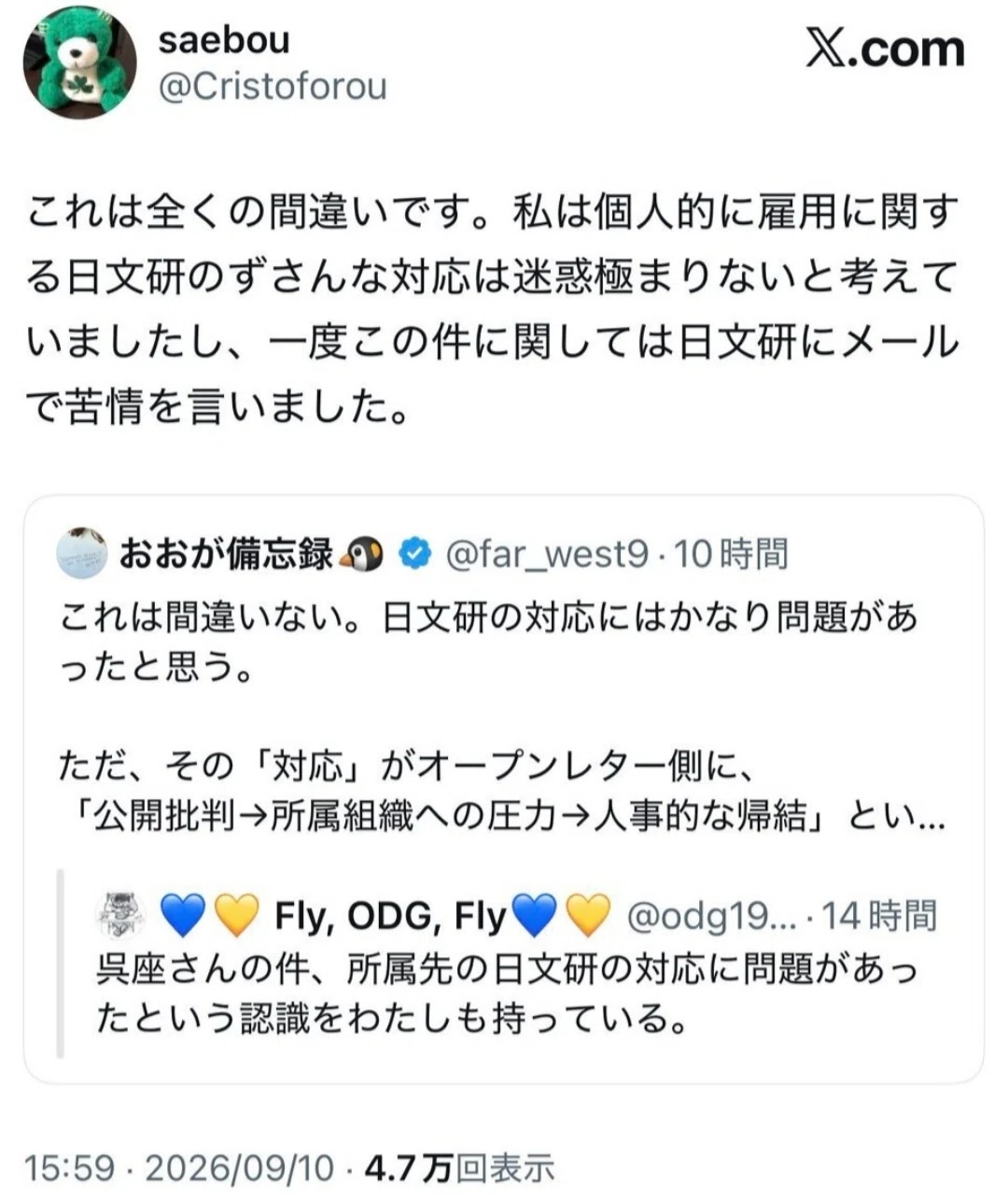Click the X.com logo
This screenshot has width=1008, height=1198.
[x=885, y=49]
